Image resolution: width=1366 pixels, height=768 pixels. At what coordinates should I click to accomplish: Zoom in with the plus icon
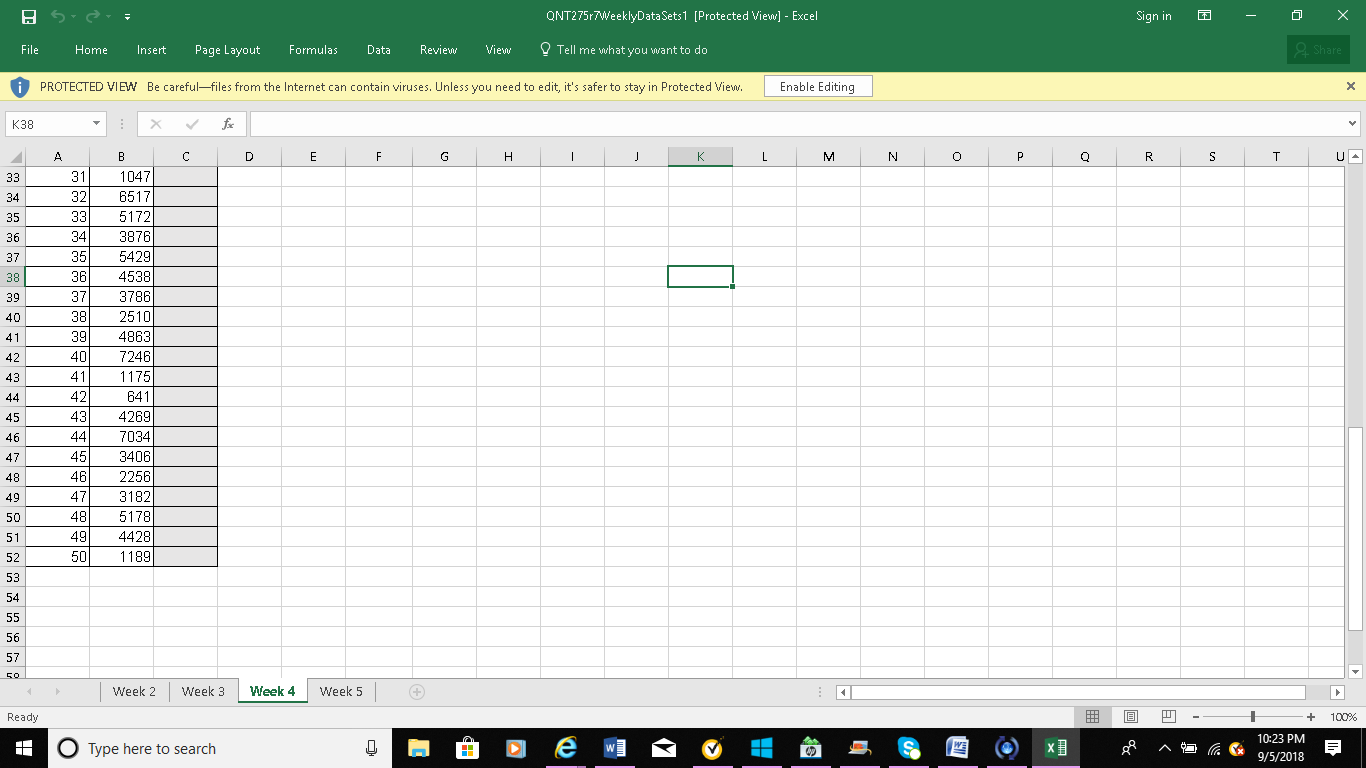tap(1311, 717)
